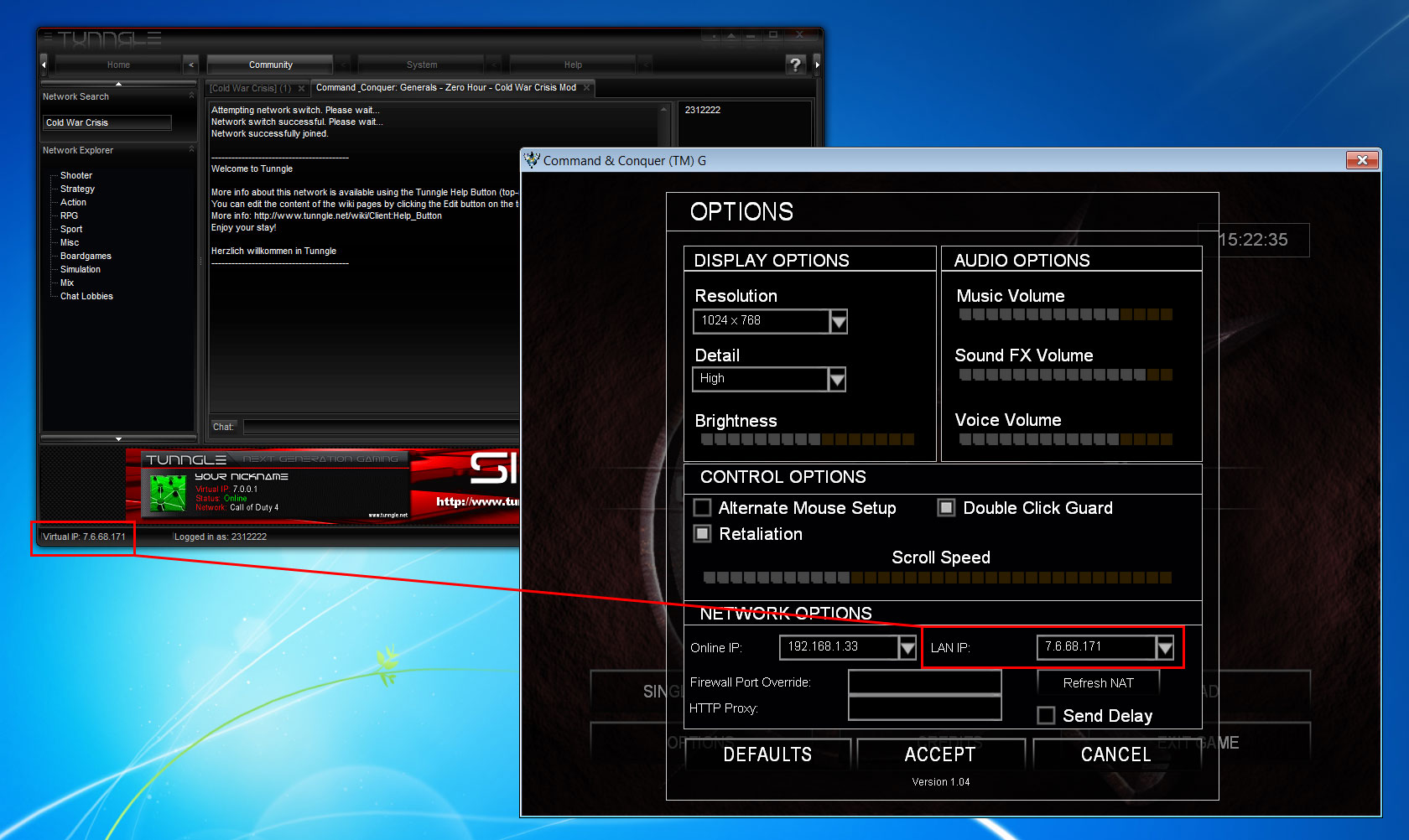The image size is (1409, 840).
Task: Click the Virtual IP: 7.6.68.171 status text
Action: click(x=84, y=537)
